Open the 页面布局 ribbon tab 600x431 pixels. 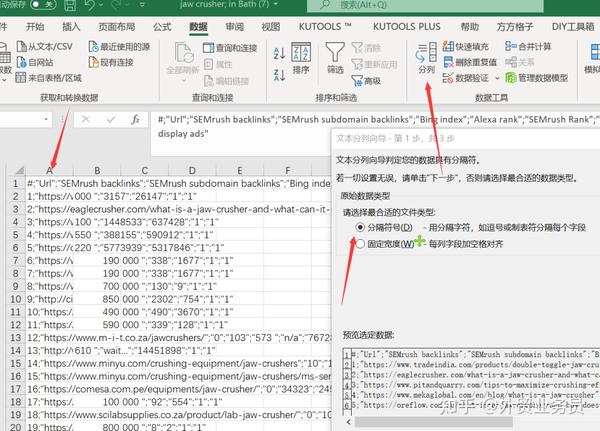point(117,26)
